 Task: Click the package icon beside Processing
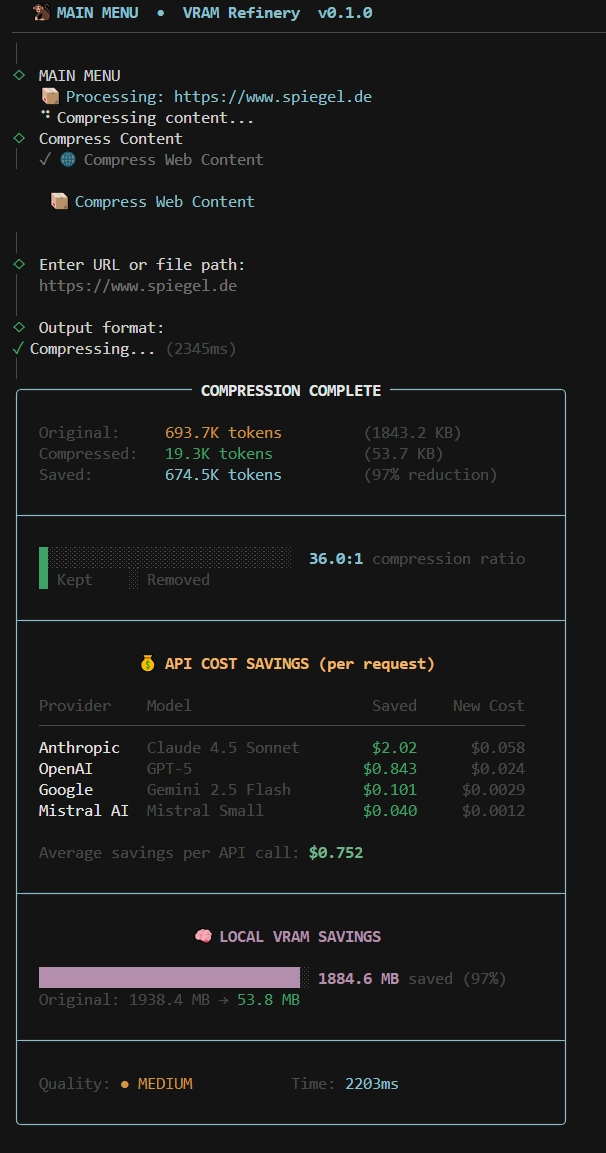(50, 96)
